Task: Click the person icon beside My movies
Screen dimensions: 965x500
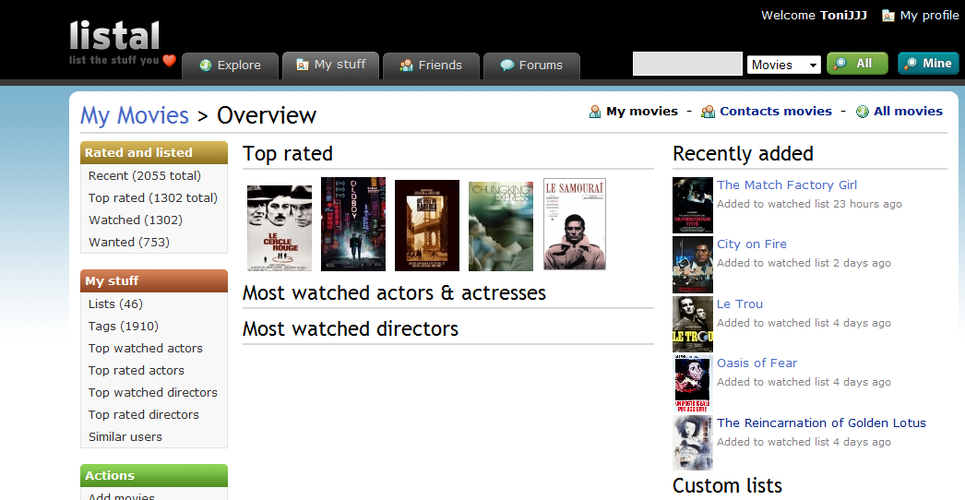Action: click(595, 111)
